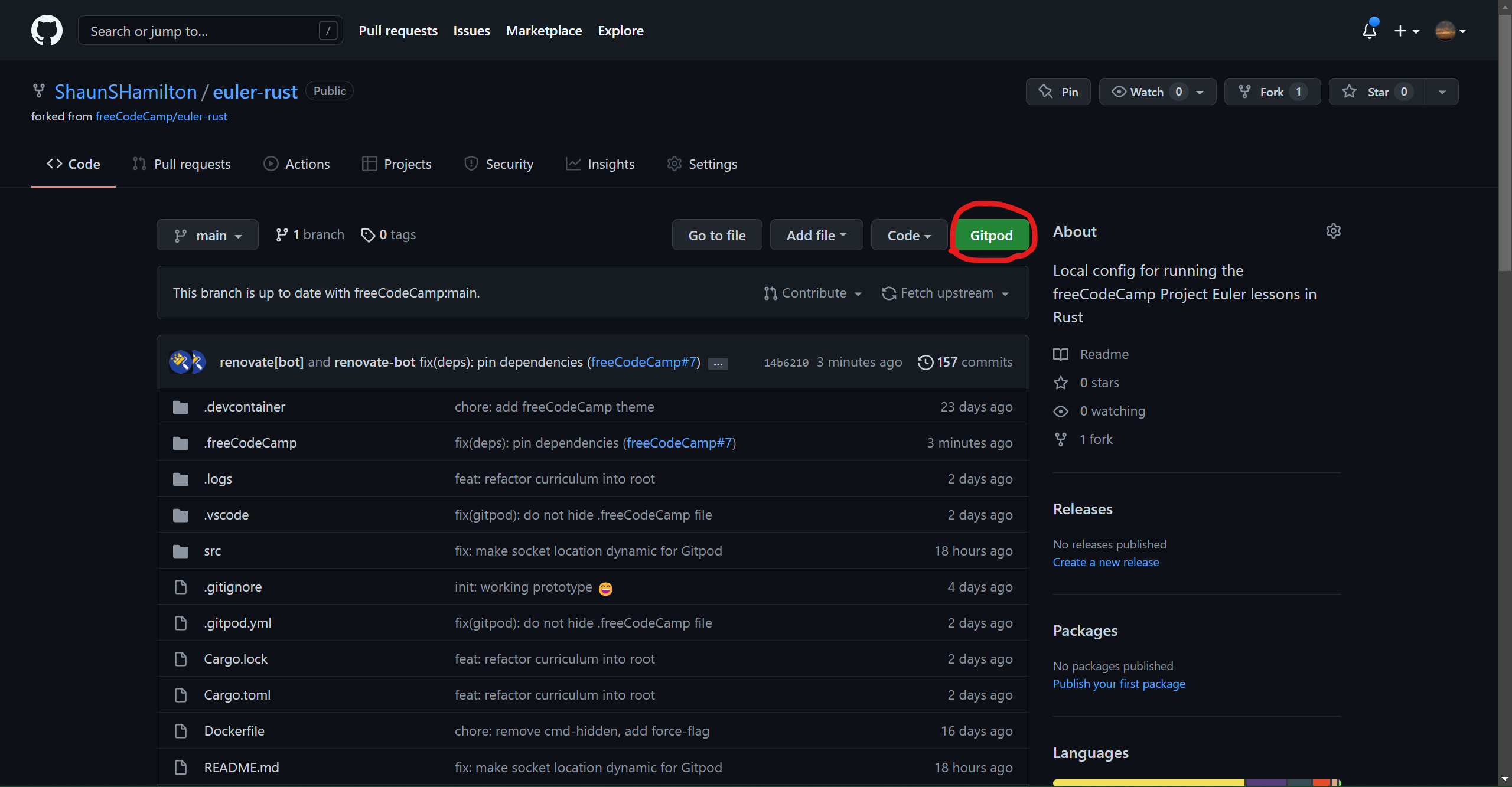Click the About settings gear icon
Screen dimensions: 1512x787
(x=1333, y=231)
